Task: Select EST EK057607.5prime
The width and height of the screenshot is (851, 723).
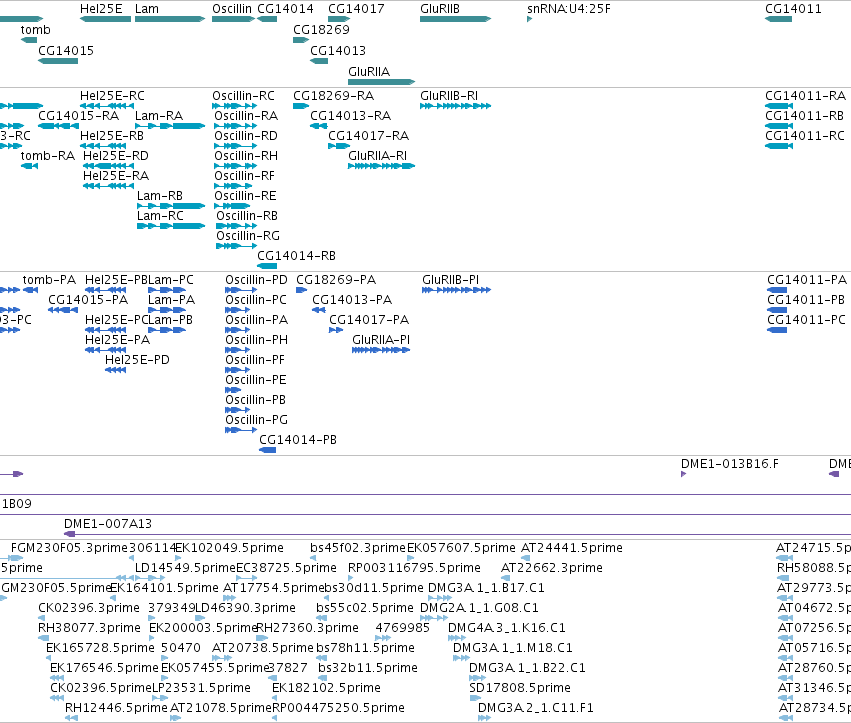Action: (461, 548)
